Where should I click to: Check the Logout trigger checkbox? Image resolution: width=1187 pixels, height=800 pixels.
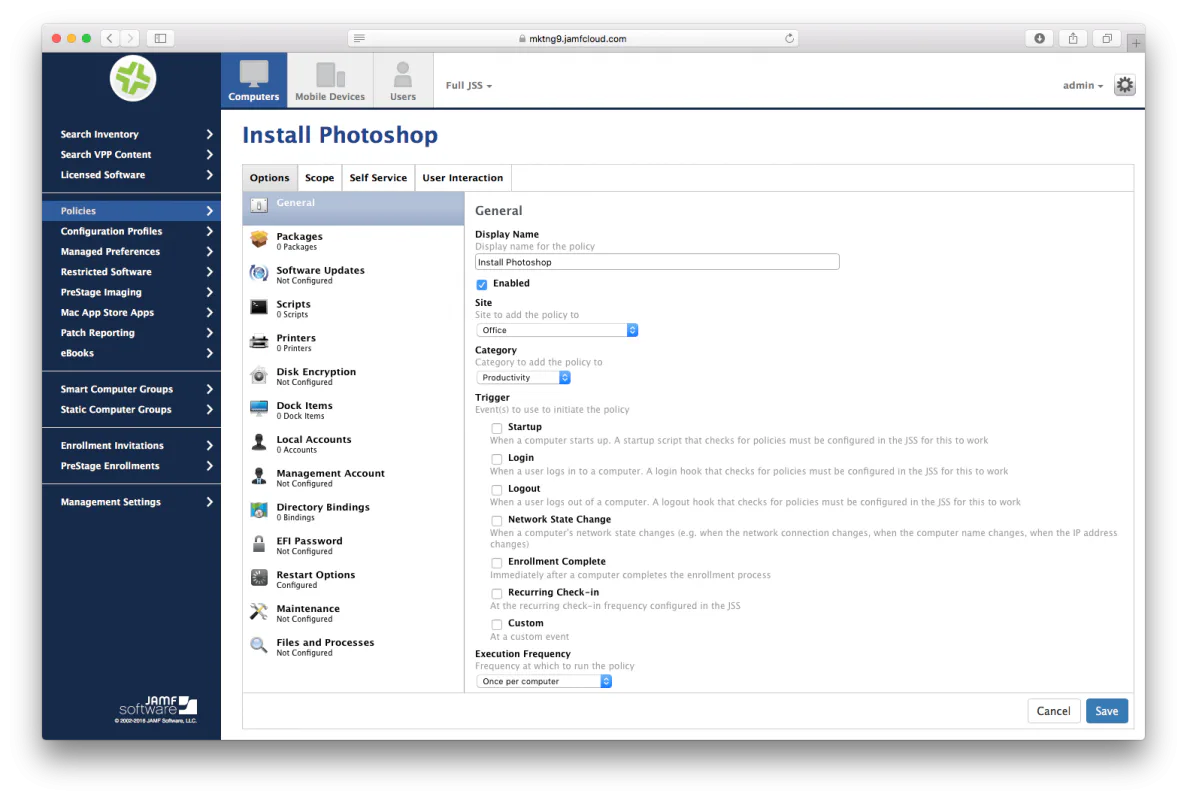point(497,490)
